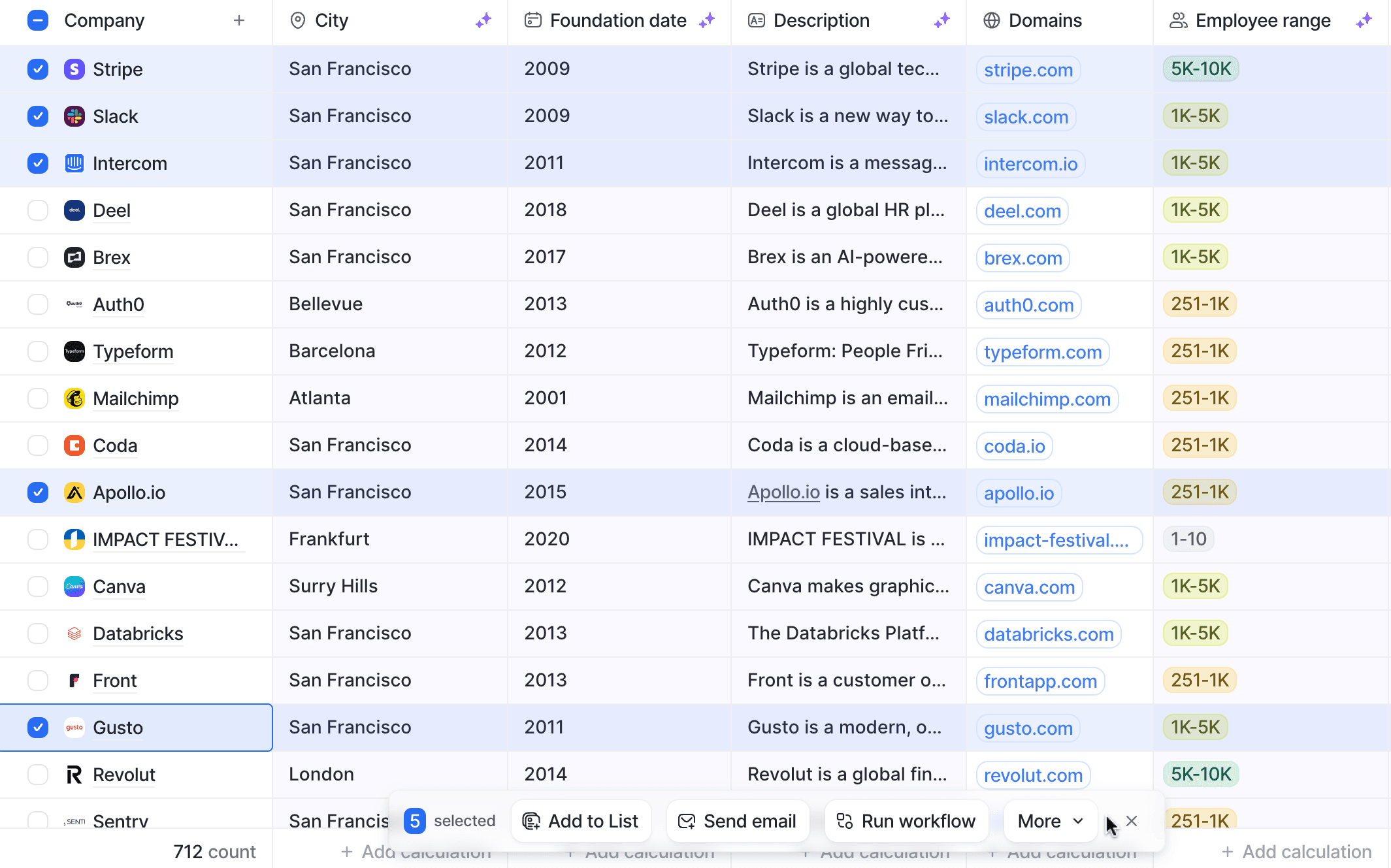Click Add to List button
This screenshot has height=868, width=1391.
[x=581, y=821]
